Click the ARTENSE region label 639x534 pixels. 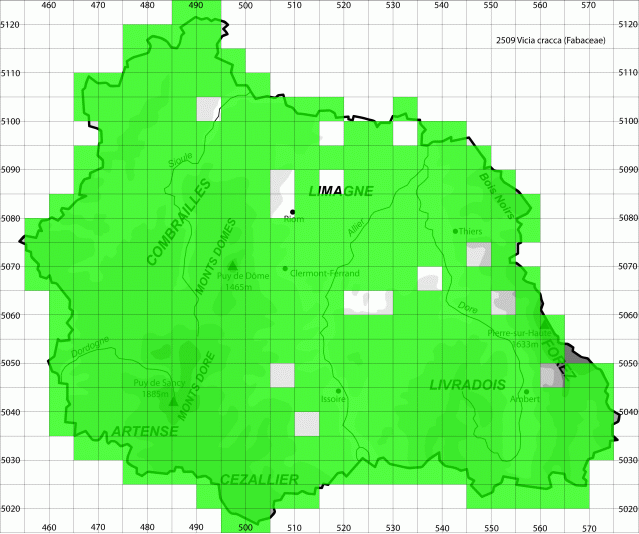coord(145,431)
